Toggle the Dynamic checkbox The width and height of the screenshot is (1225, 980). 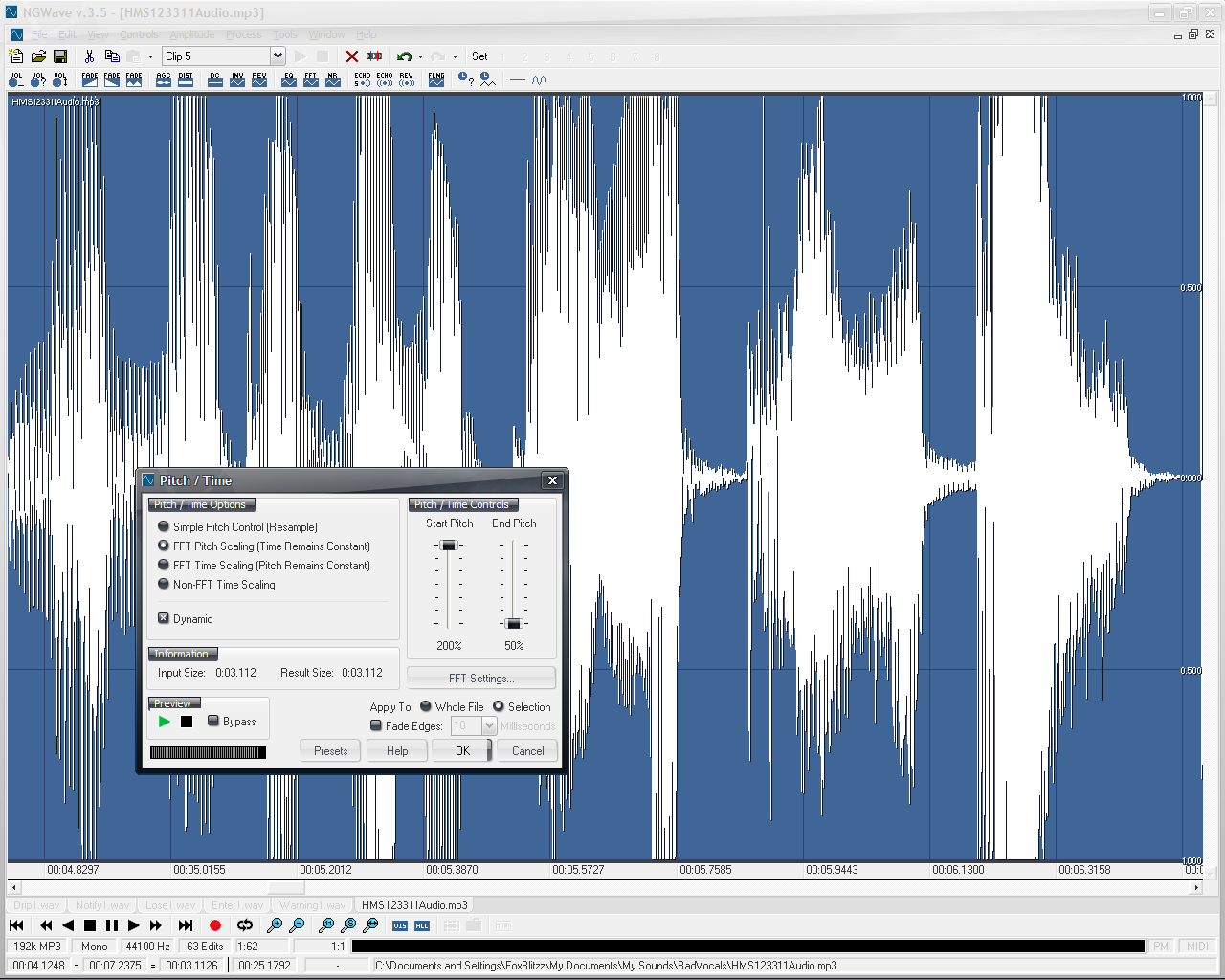pyautogui.click(x=164, y=618)
